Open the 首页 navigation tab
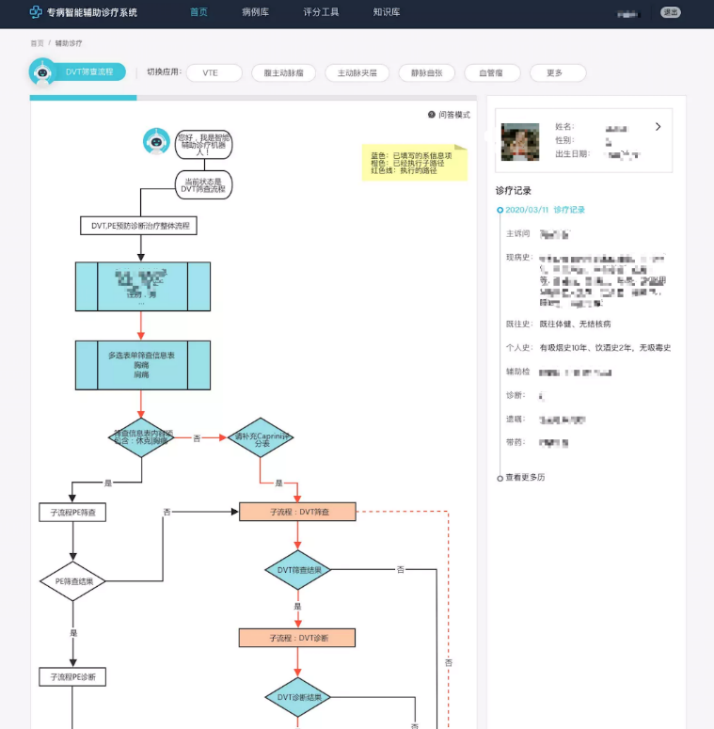Screen dimensions: 714x729 199,12
